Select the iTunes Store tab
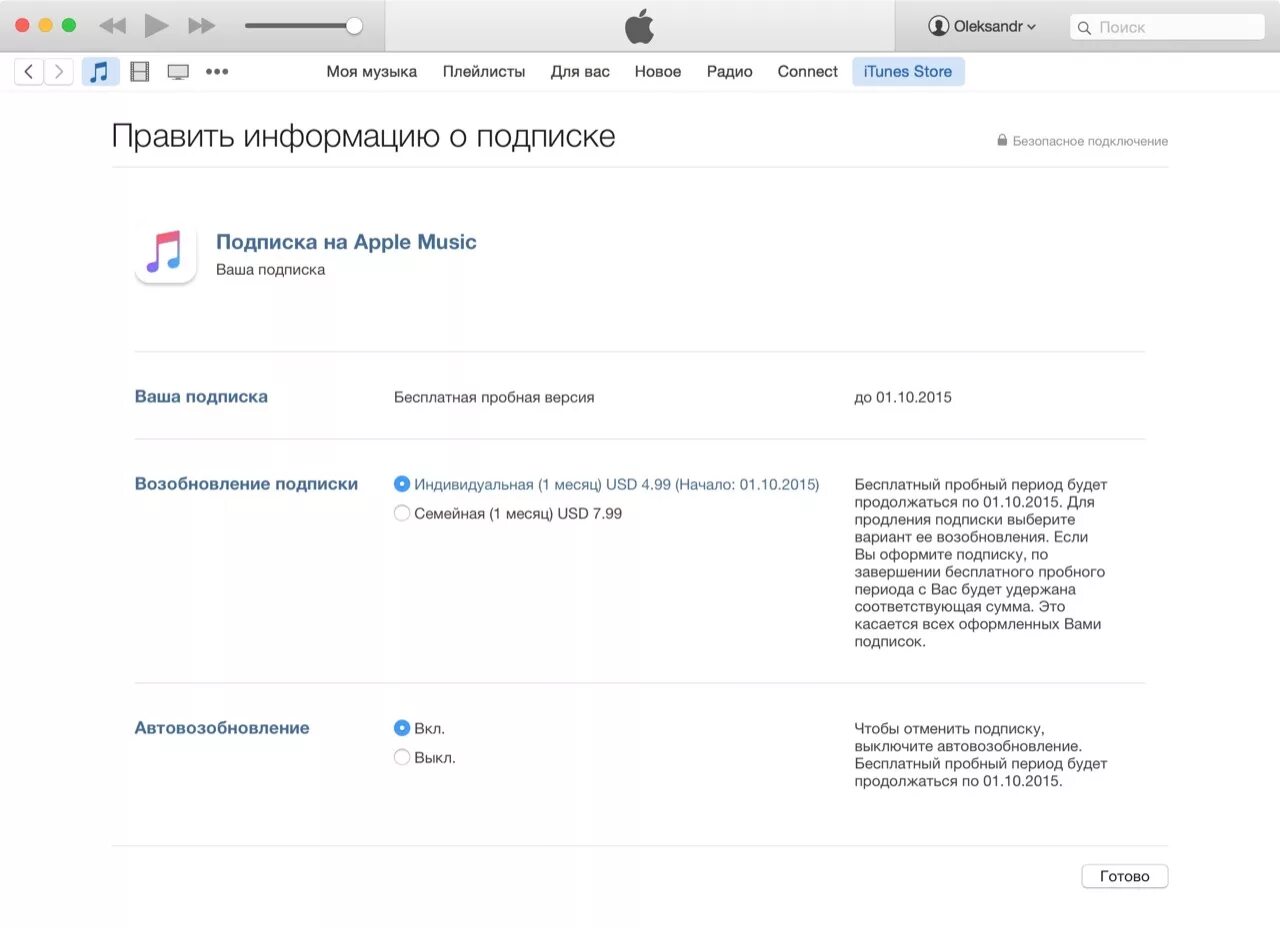This screenshot has height=928, width=1280. 908,71
